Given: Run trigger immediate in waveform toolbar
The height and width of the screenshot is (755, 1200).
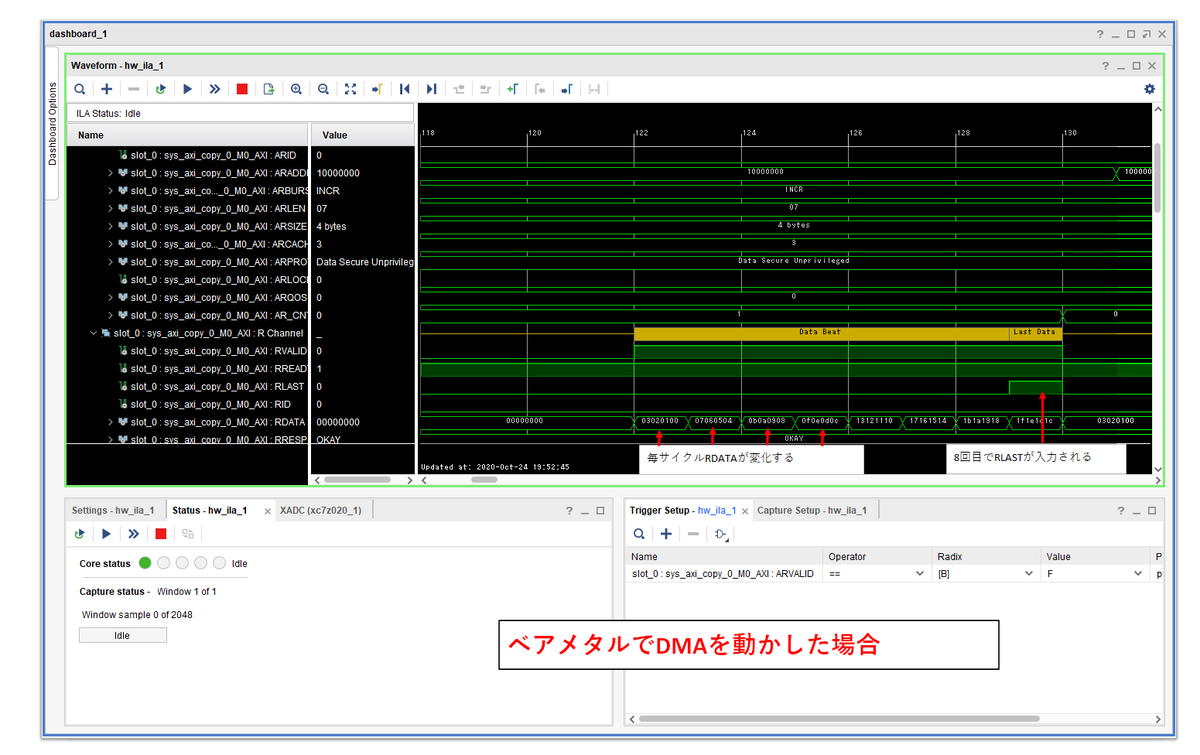Looking at the screenshot, I should (x=214, y=89).
